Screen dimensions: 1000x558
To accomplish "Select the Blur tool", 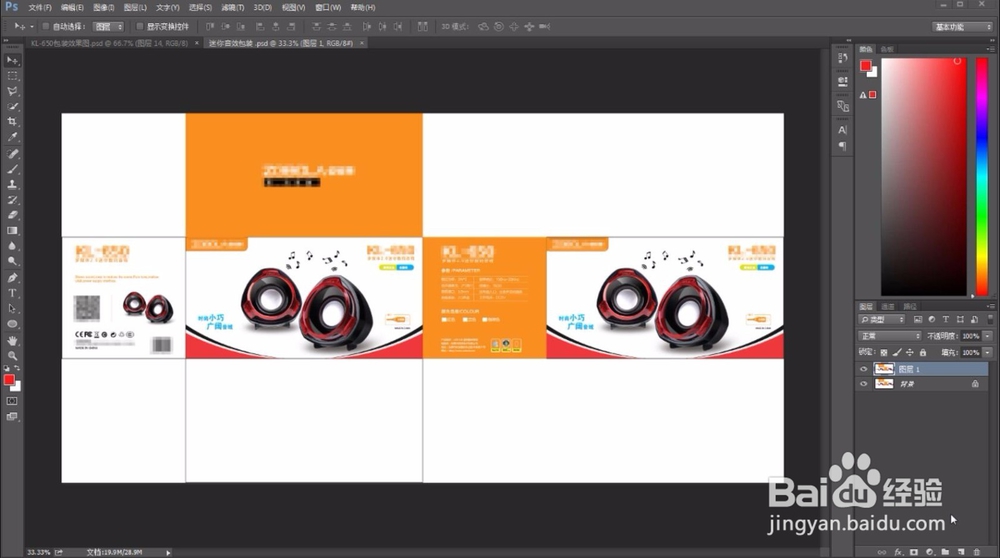I will coord(12,246).
